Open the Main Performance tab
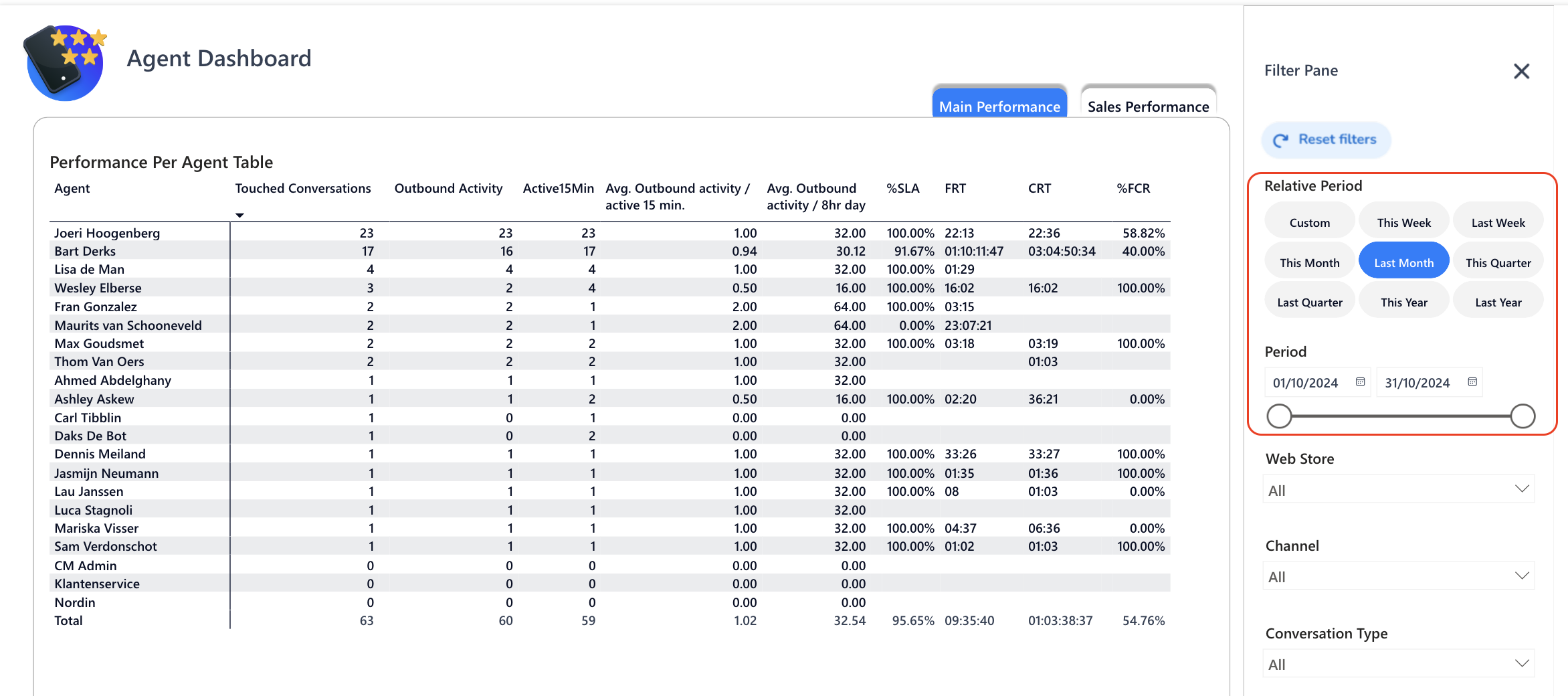The height and width of the screenshot is (696, 1568). click(x=999, y=106)
